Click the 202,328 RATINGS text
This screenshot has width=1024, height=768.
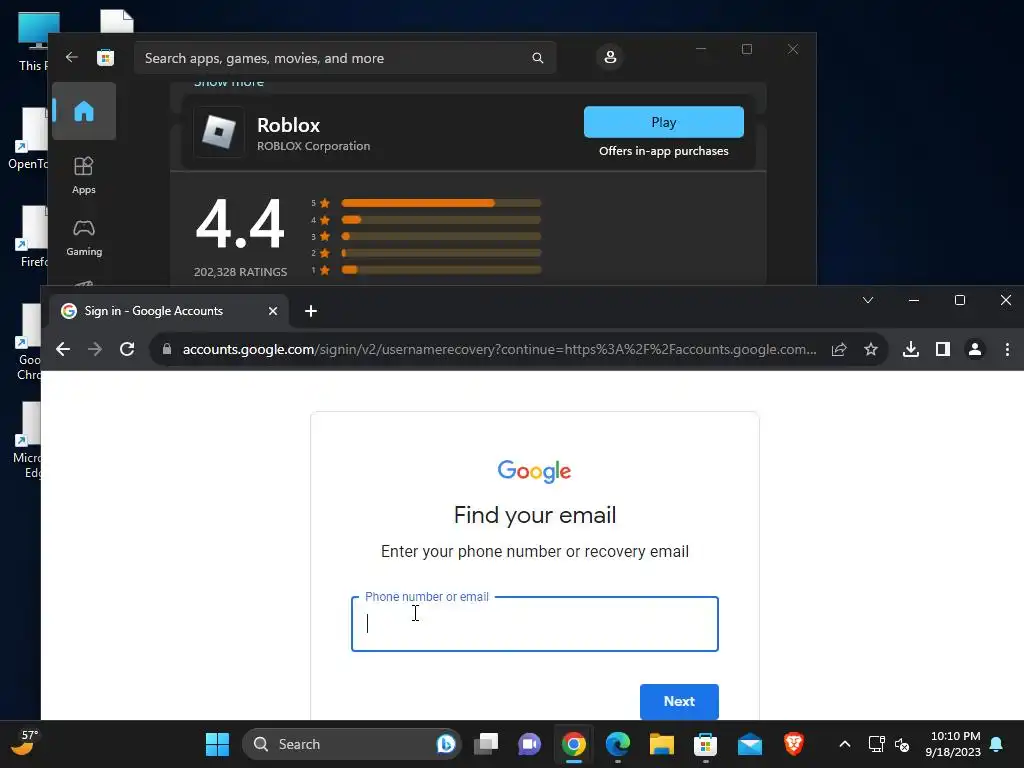(x=240, y=272)
